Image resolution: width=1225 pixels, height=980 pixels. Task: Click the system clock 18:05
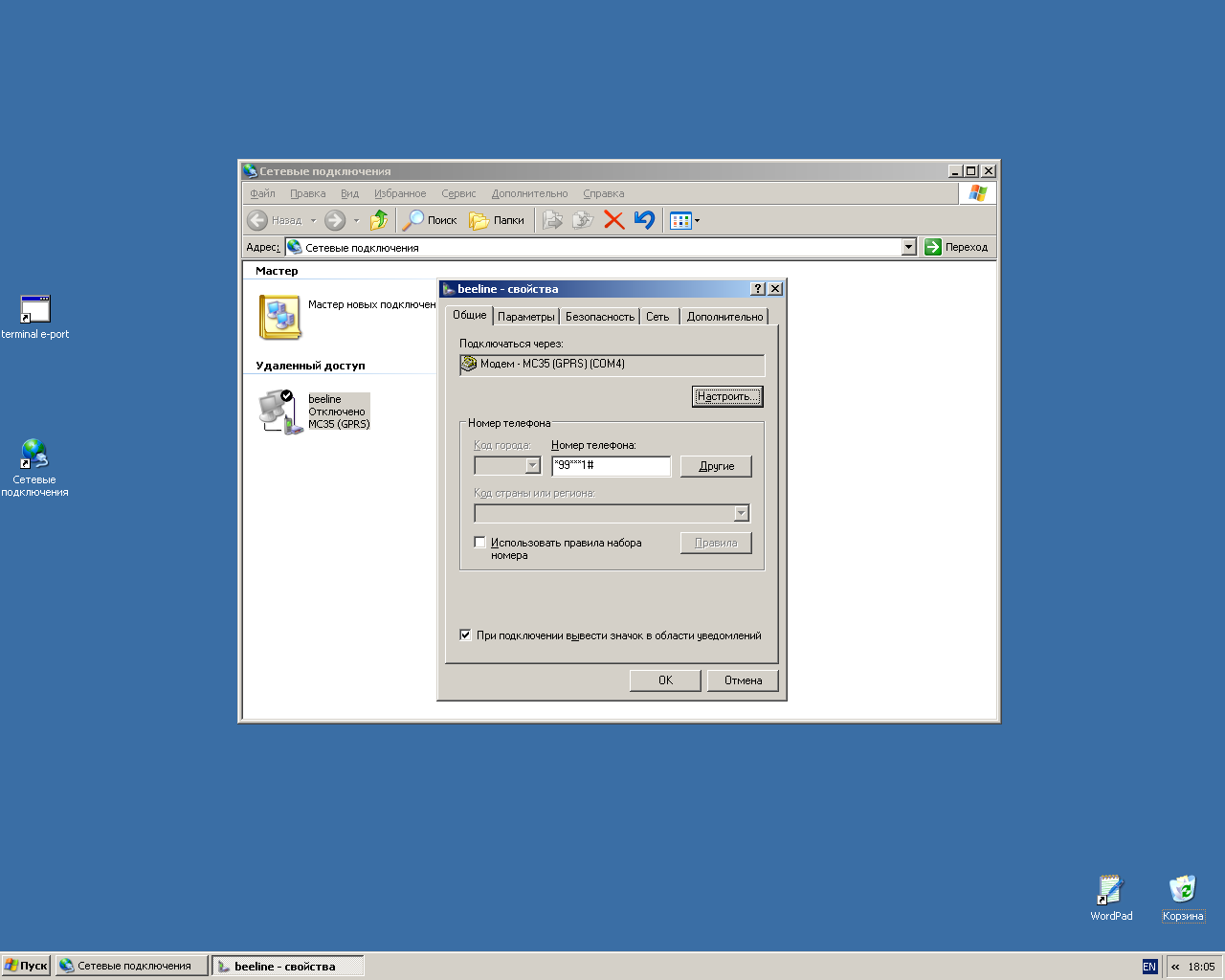click(1201, 967)
